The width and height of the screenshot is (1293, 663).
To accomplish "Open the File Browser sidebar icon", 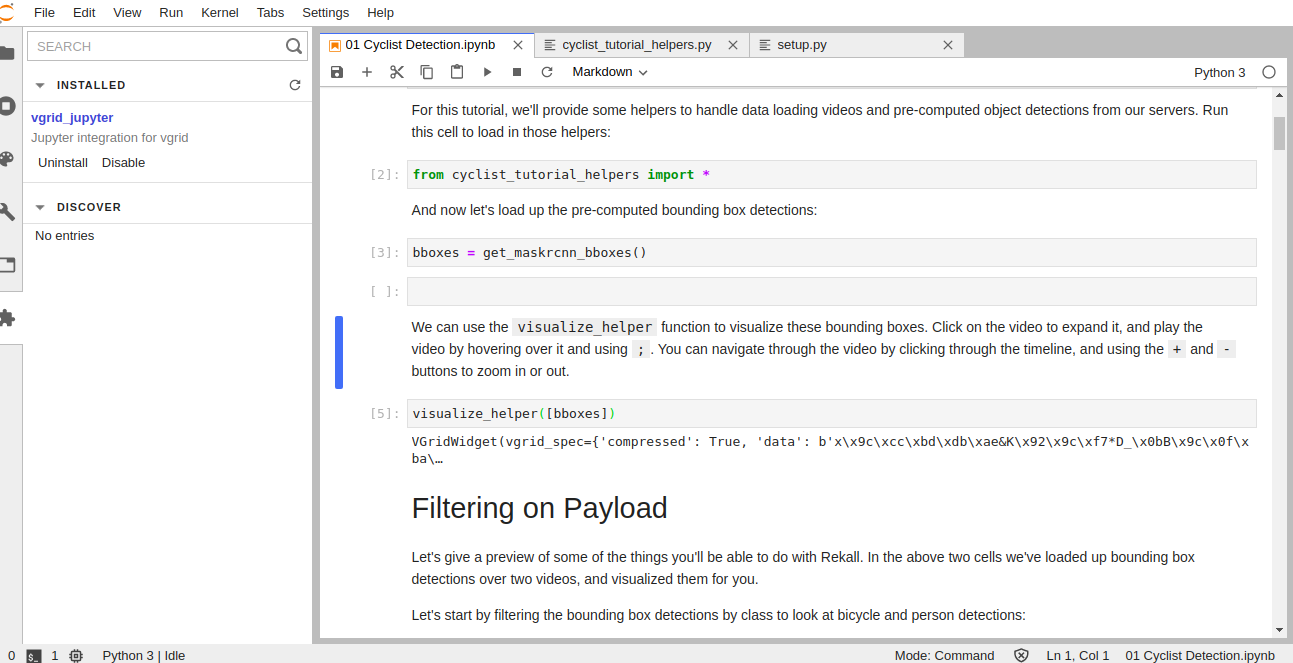I will click(7, 53).
